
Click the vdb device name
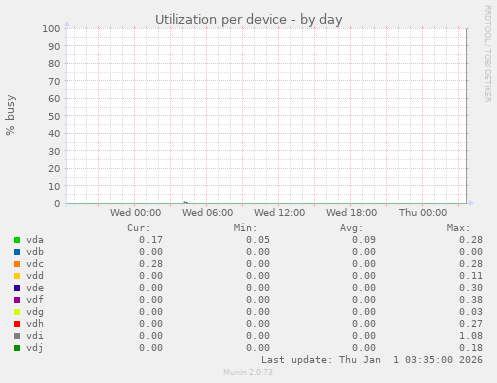pyautogui.click(x=35, y=252)
